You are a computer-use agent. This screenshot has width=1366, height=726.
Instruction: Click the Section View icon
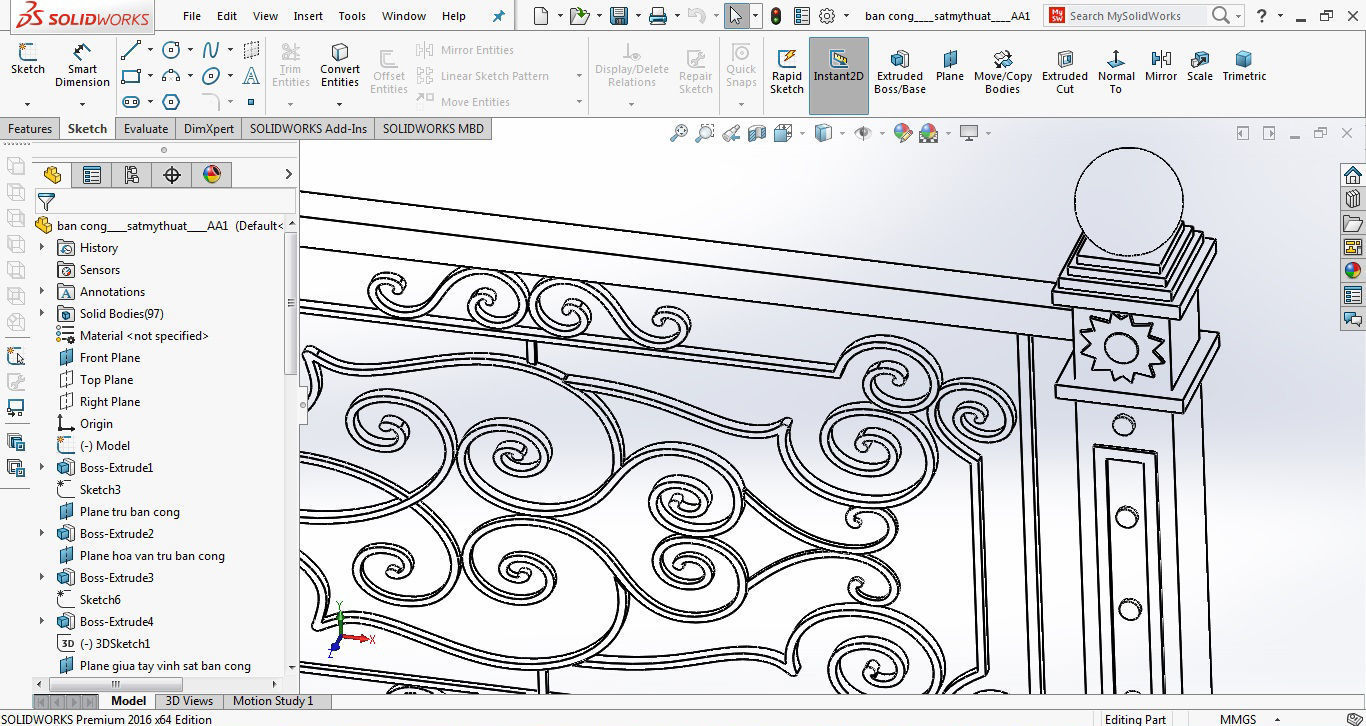click(757, 133)
